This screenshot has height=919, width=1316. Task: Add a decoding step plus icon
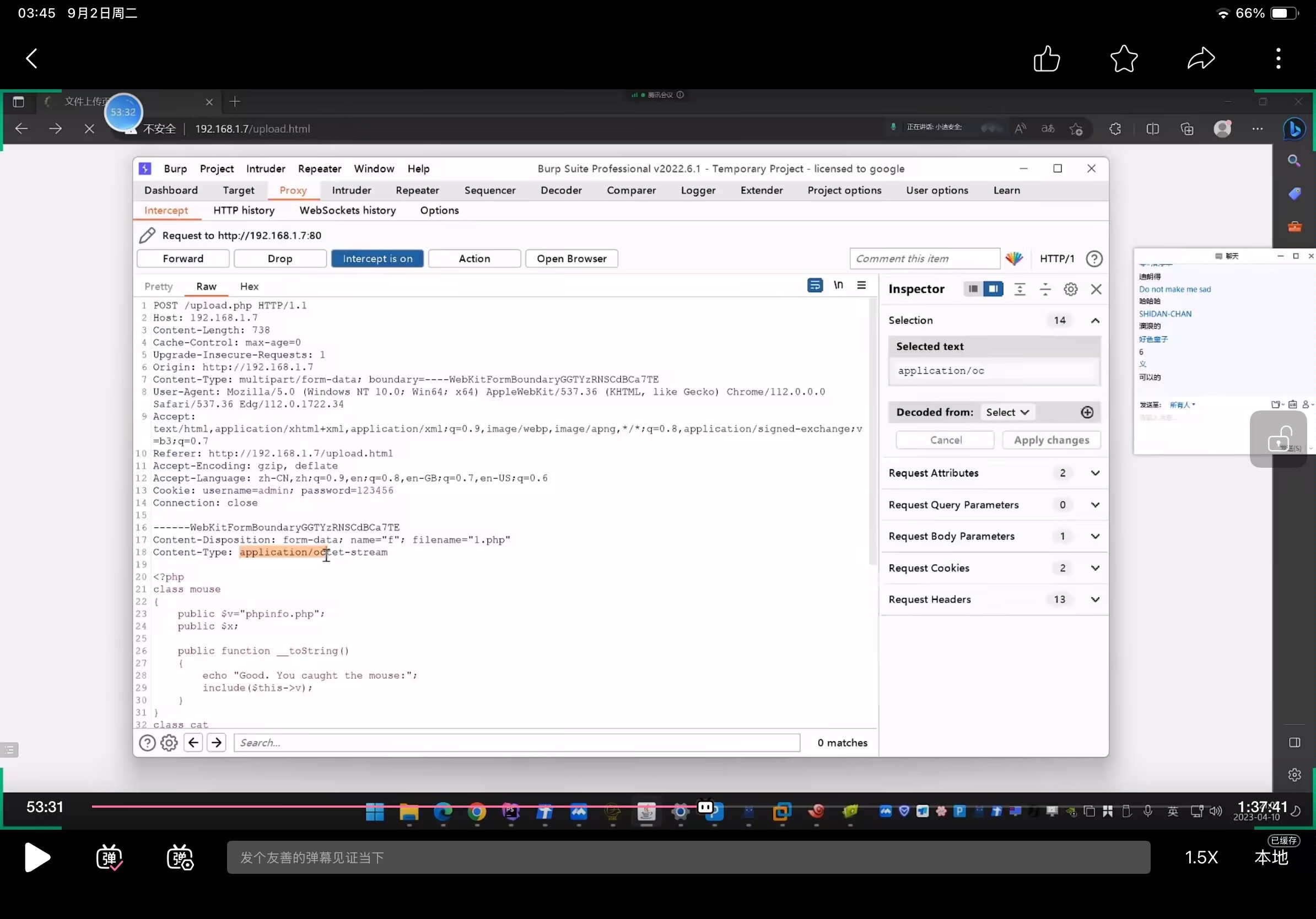point(1087,412)
